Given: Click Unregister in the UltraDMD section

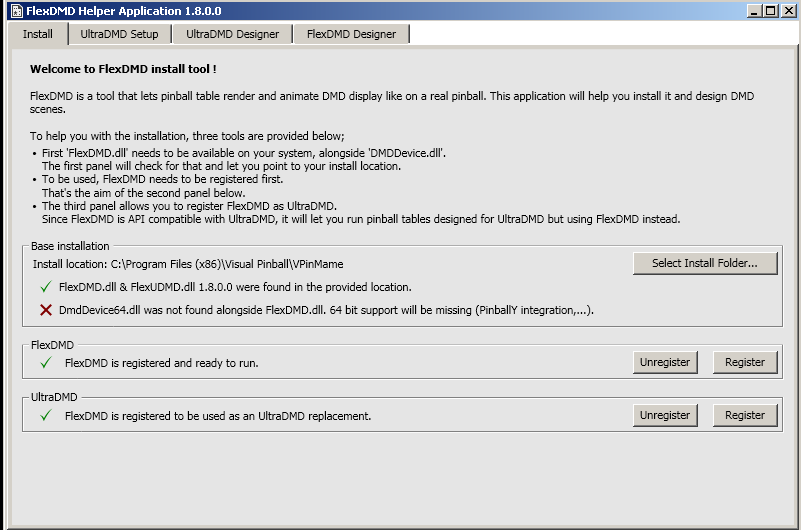Looking at the screenshot, I should point(665,415).
